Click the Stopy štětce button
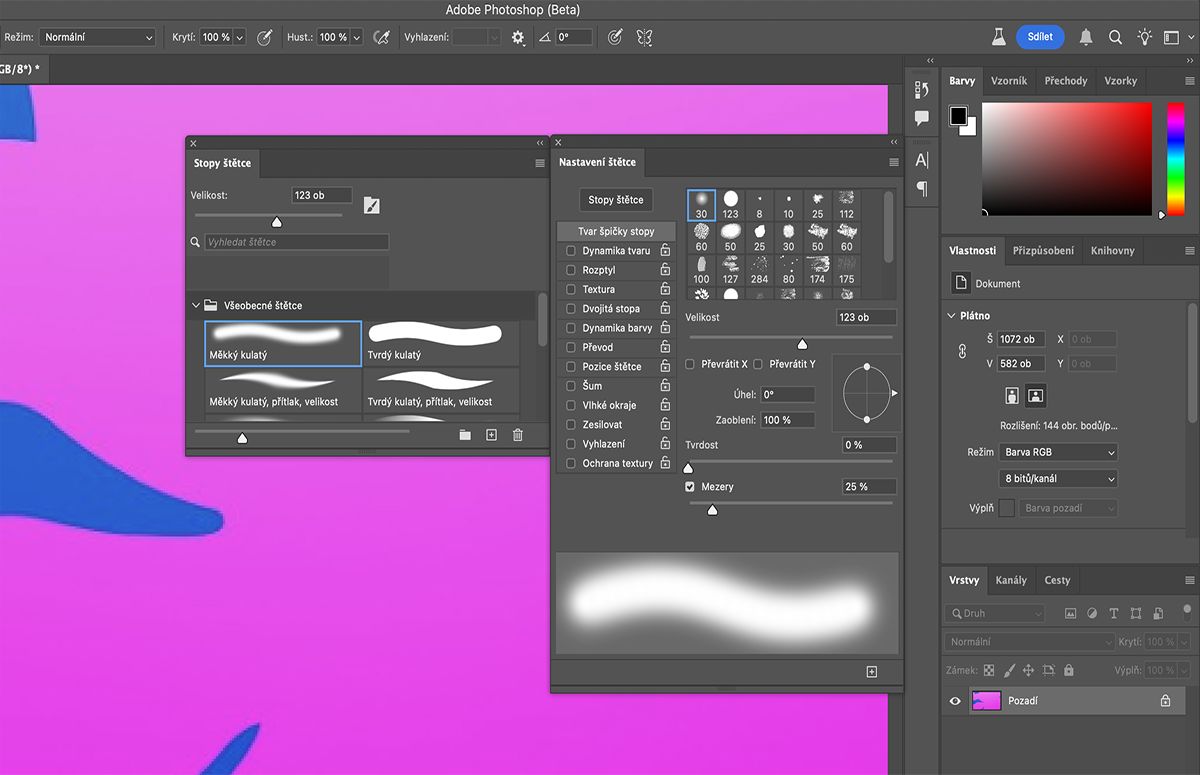 tap(615, 200)
